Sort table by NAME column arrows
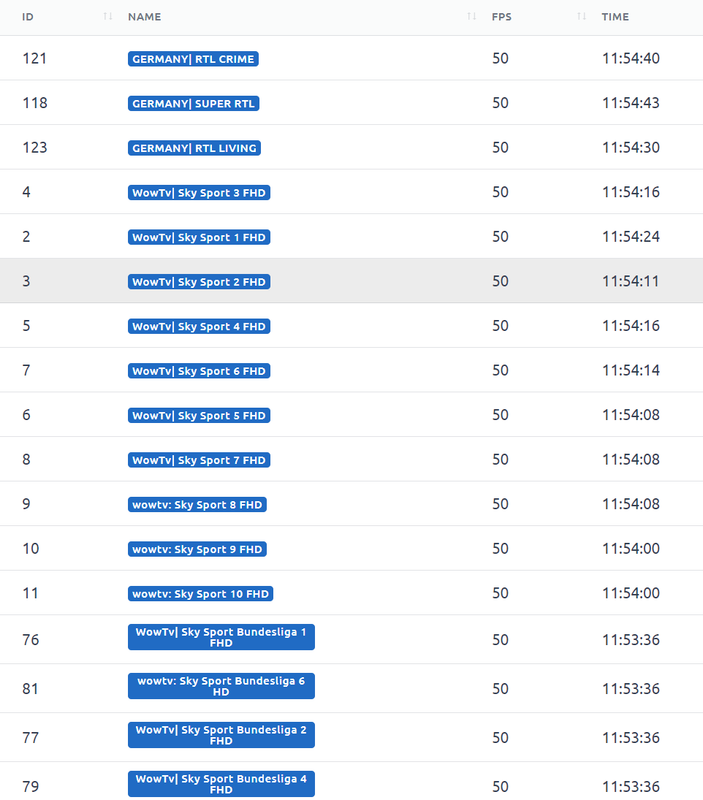 point(472,17)
